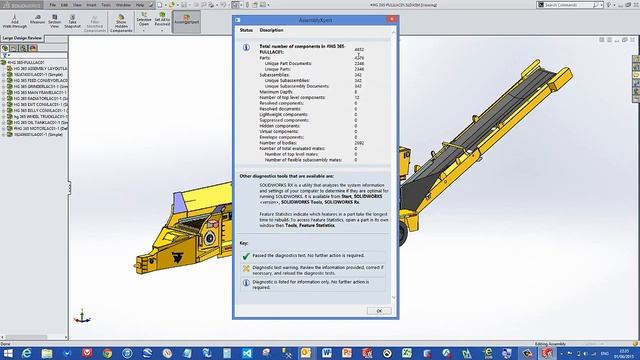Open the Window menu
The image size is (640, 360).
click(123, 5)
